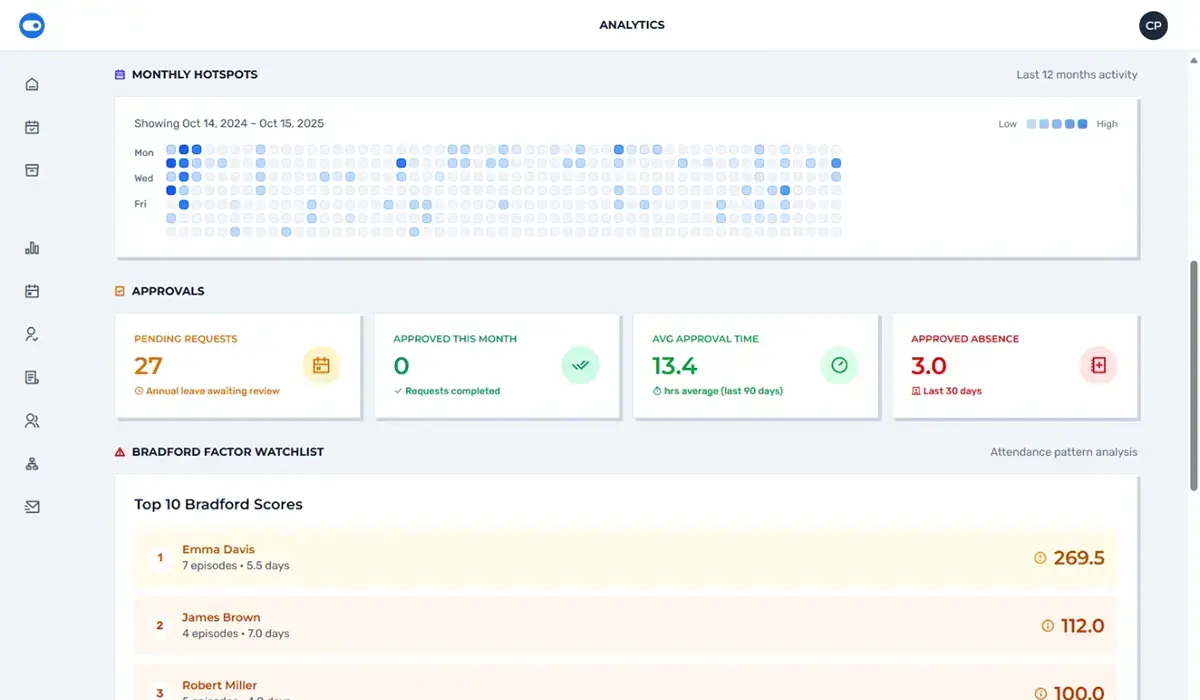The height and width of the screenshot is (700, 1200).
Task: Open the archive box icon in the sidebar
Action: tap(32, 170)
